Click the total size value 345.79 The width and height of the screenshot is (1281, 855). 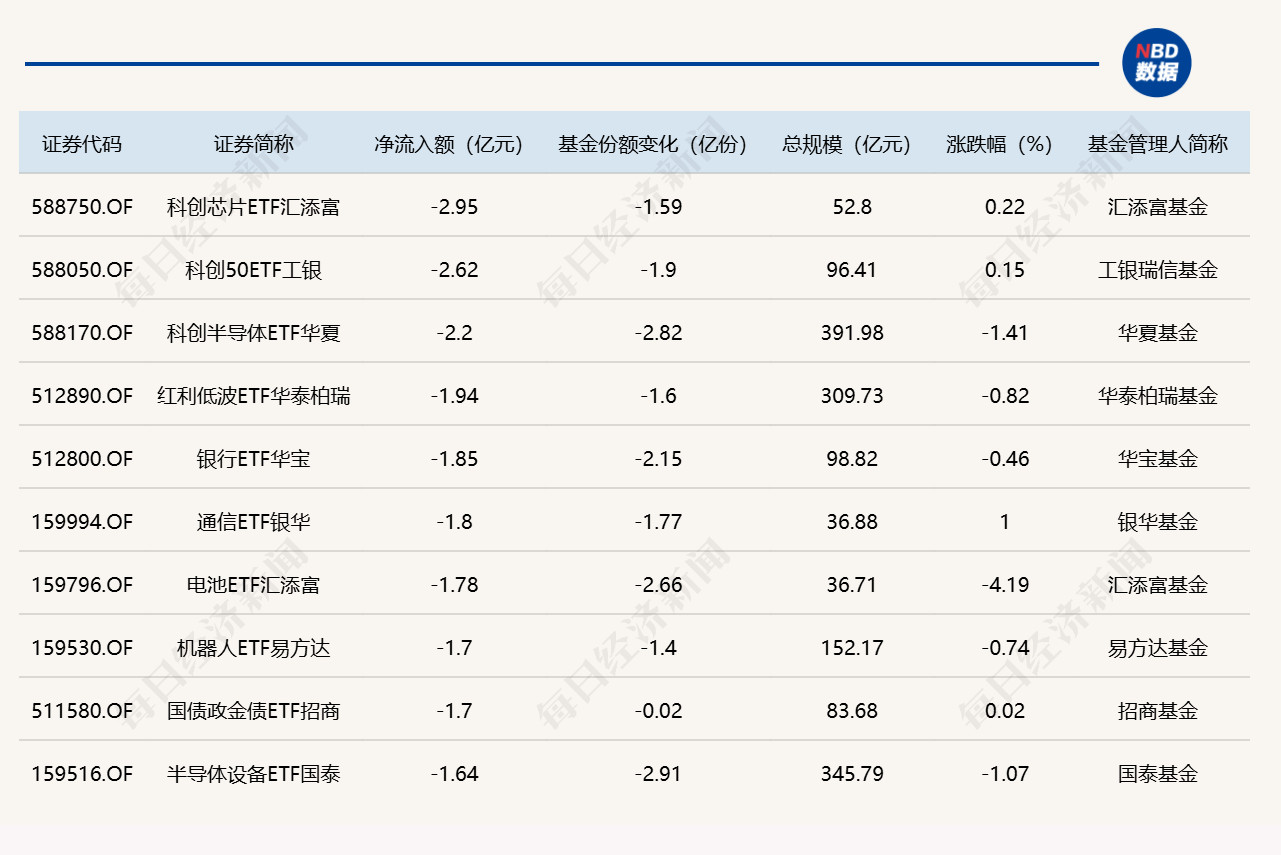coord(852,774)
